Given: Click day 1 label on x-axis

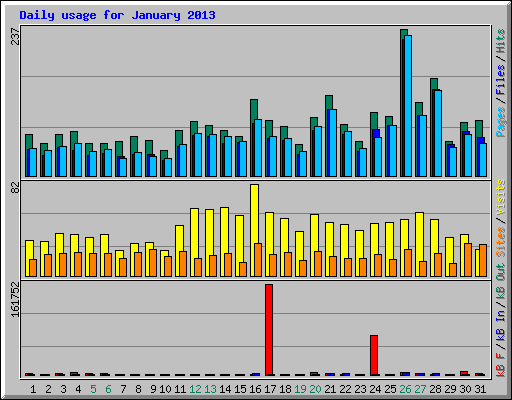Looking at the screenshot, I should pos(33,389).
